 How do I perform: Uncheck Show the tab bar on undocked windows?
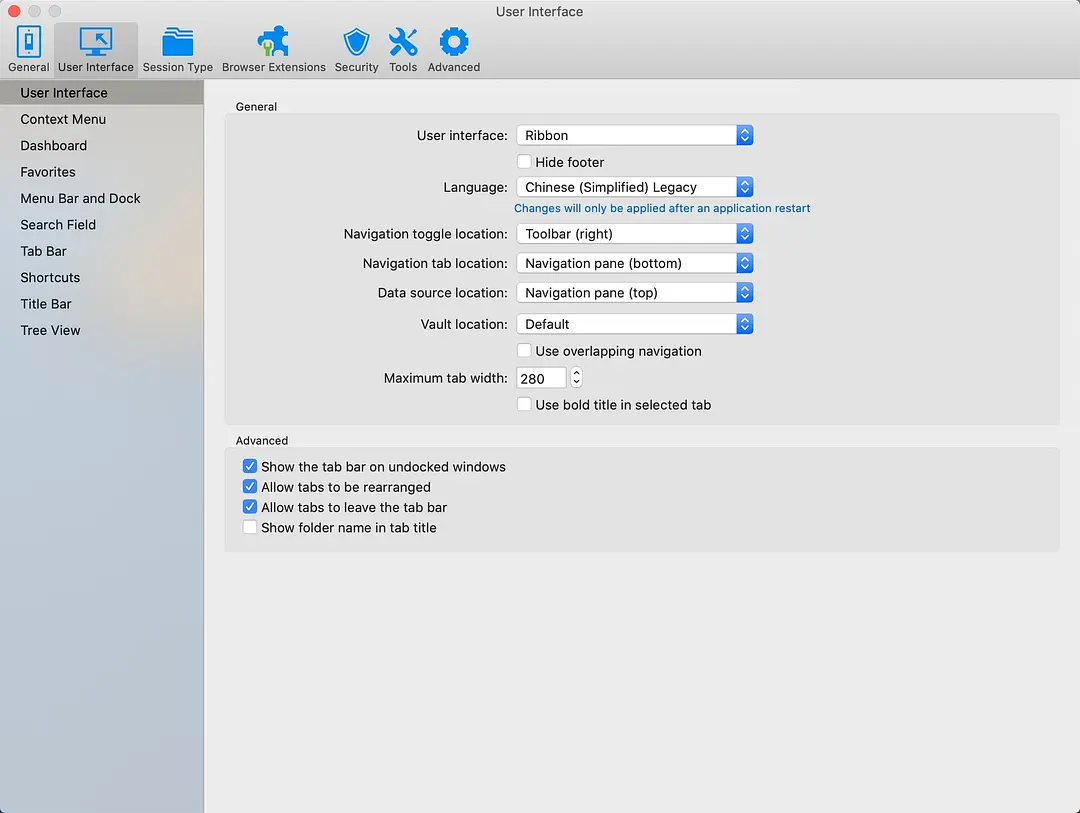250,466
